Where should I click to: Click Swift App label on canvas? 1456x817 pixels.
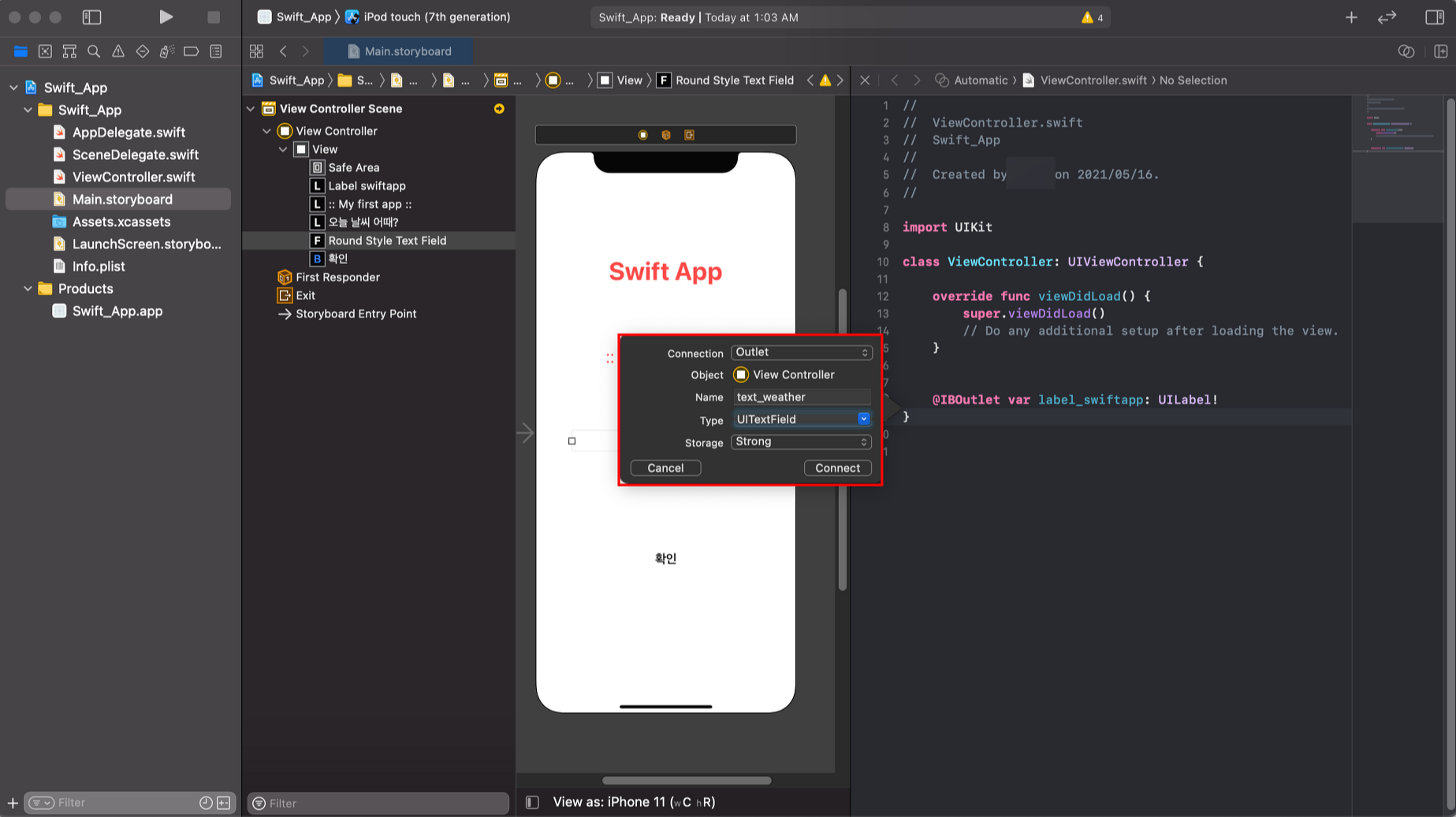click(665, 272)
